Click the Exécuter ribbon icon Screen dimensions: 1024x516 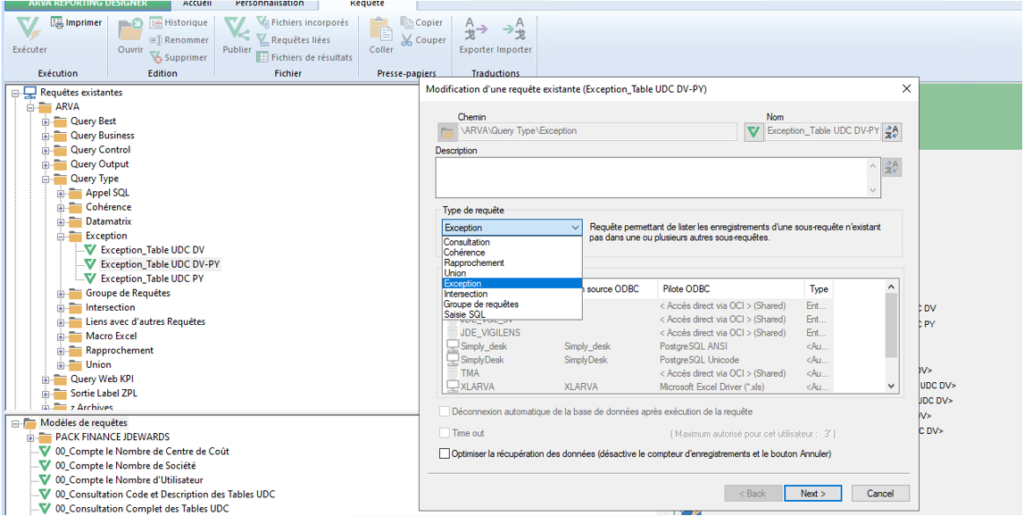click(28, 29)
